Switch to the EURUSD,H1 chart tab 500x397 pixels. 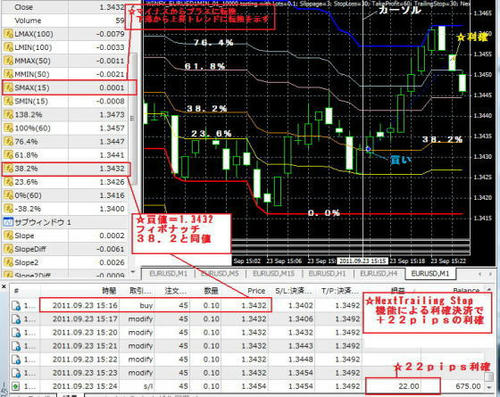(x=327, y=274)
